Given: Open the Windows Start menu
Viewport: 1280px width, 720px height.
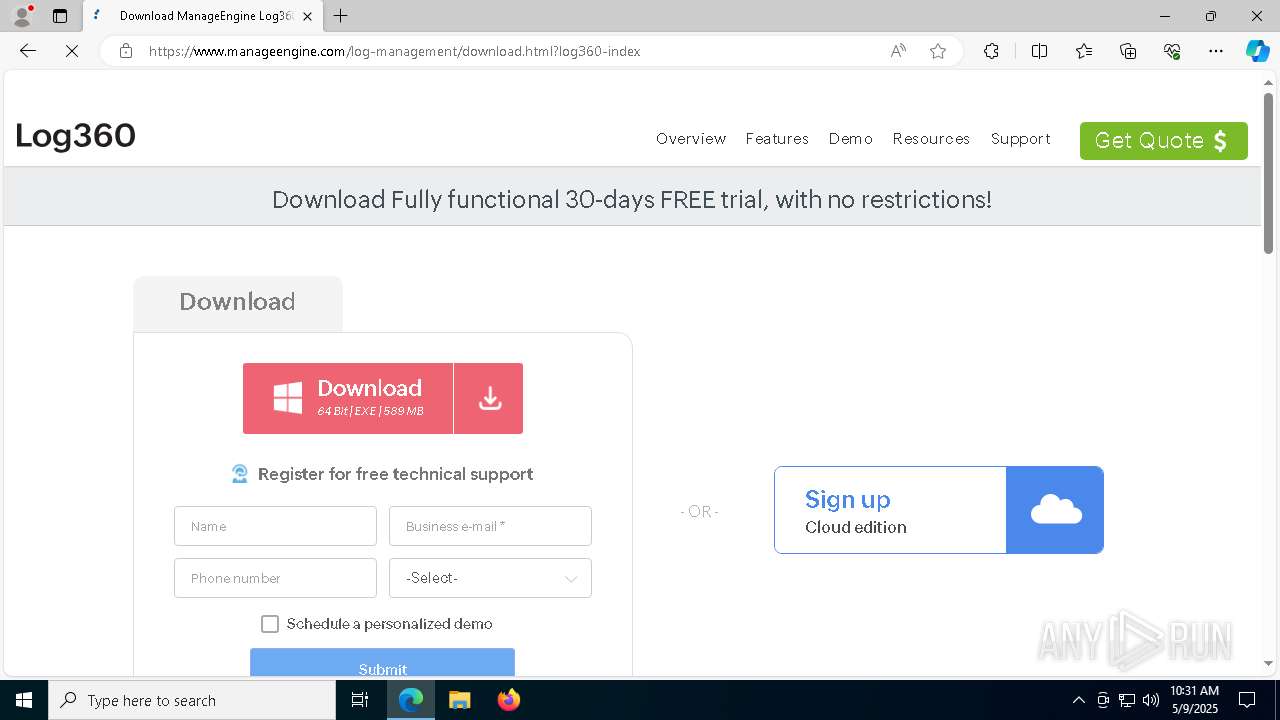Looking at the screenshot, I should [24, 700].
